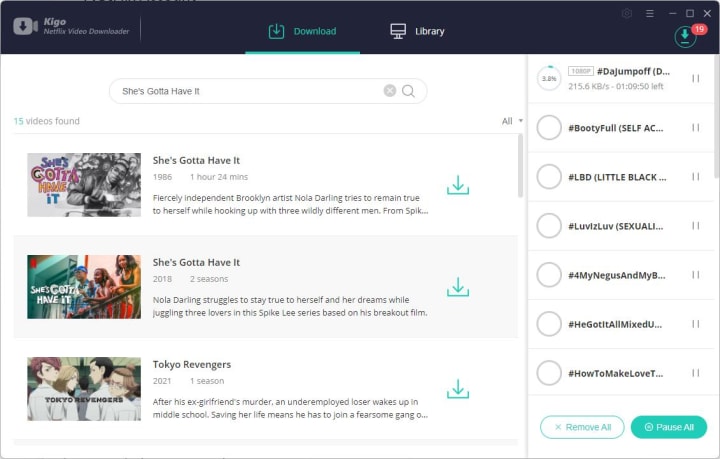This screenshot has width=720, height=459.
Task: Click the Tokyo Revengers title
Action: (191, 364)
